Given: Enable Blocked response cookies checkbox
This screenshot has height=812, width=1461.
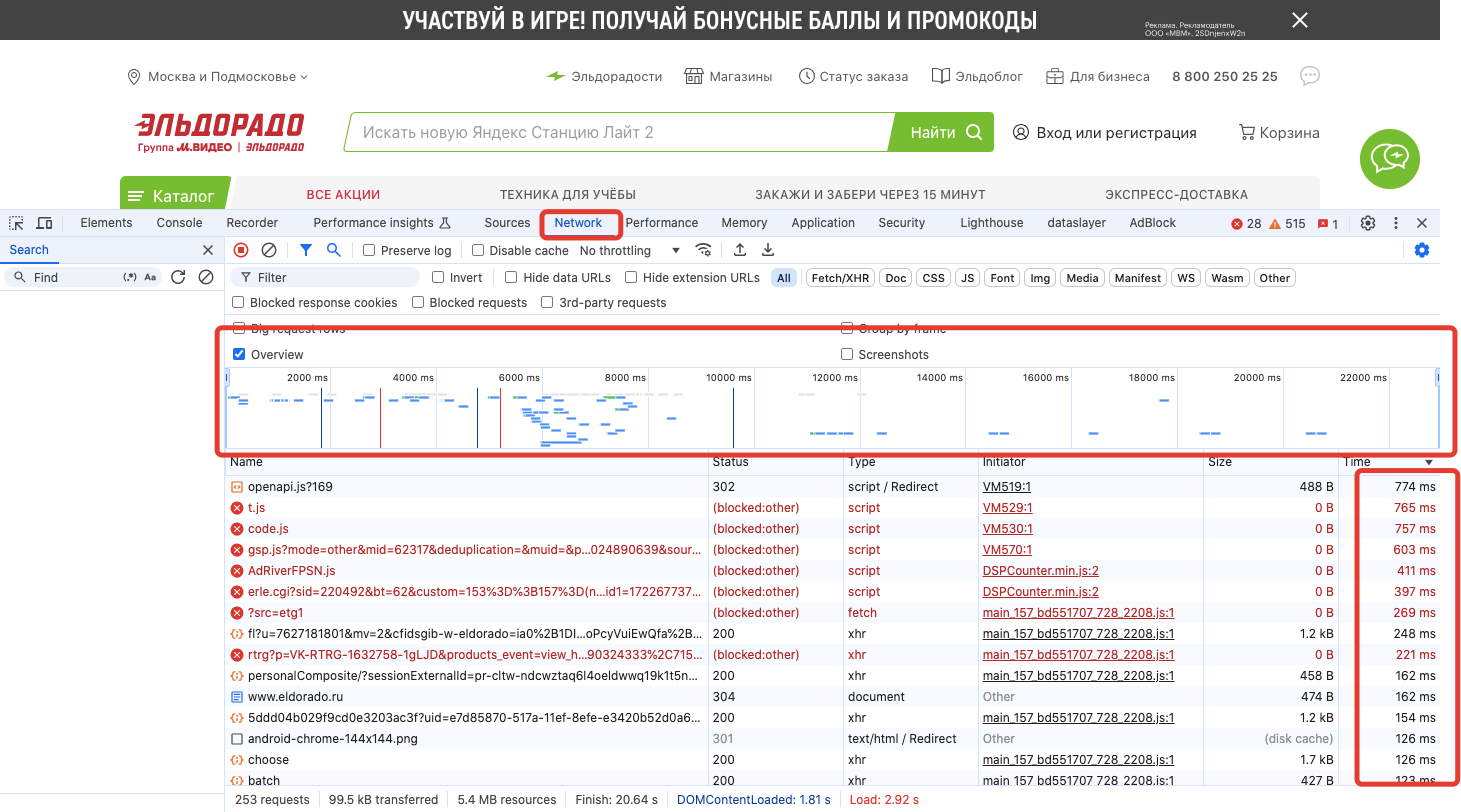Looking at the screenshot, I should [x=238, y=302].
